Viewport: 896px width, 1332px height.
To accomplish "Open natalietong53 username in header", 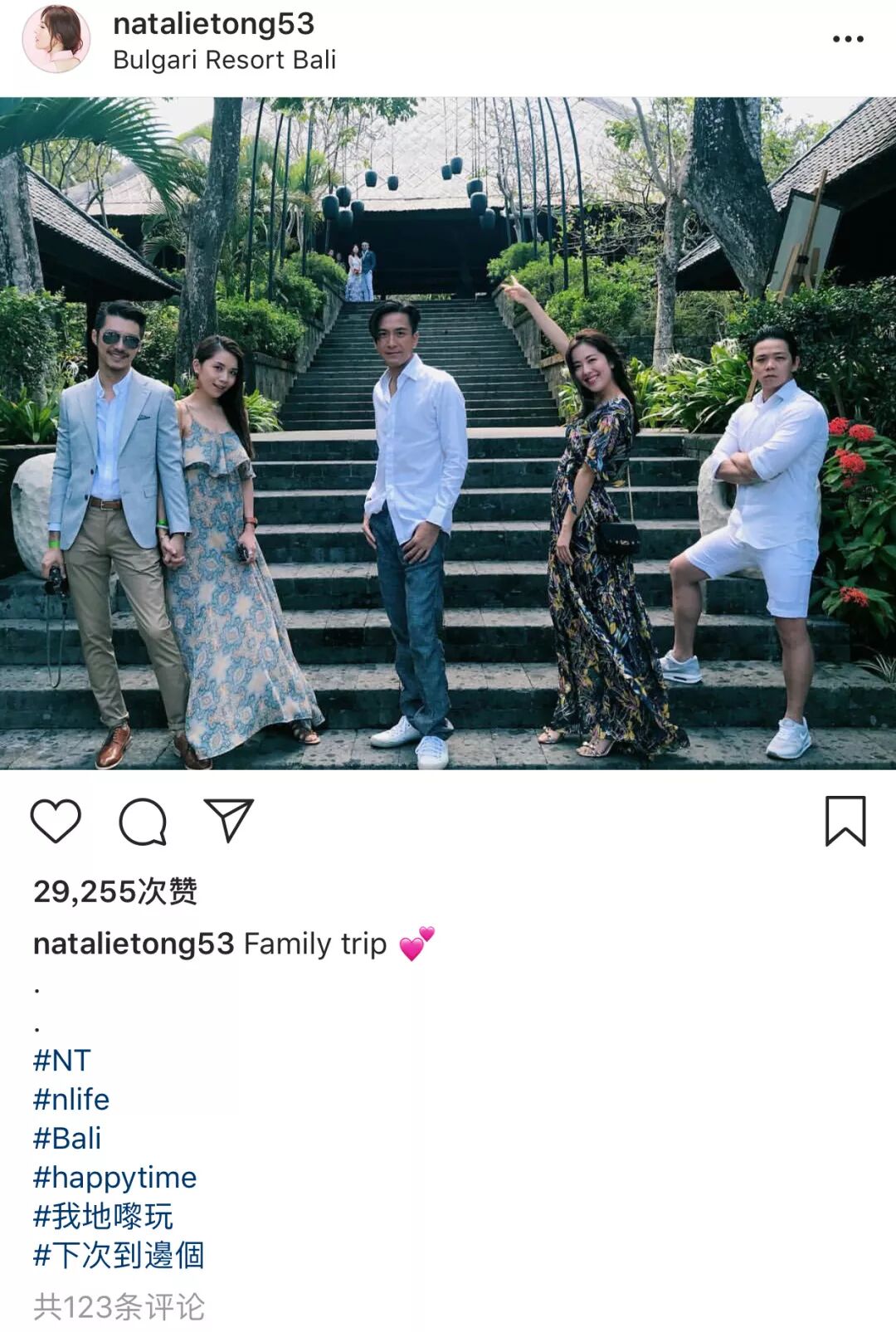I will coord(214,23).
